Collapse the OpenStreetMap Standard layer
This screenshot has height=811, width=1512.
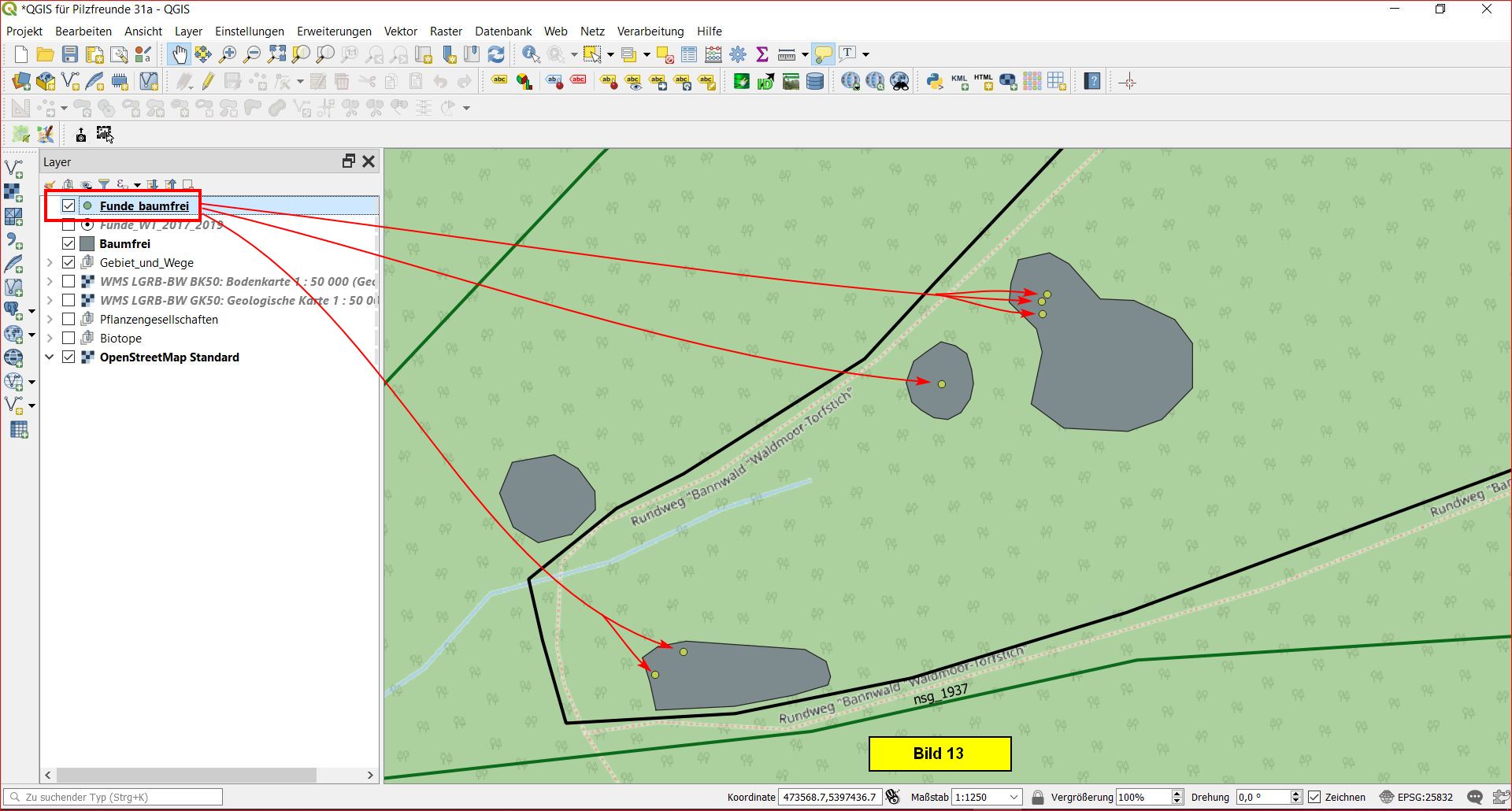pos(50,357)
